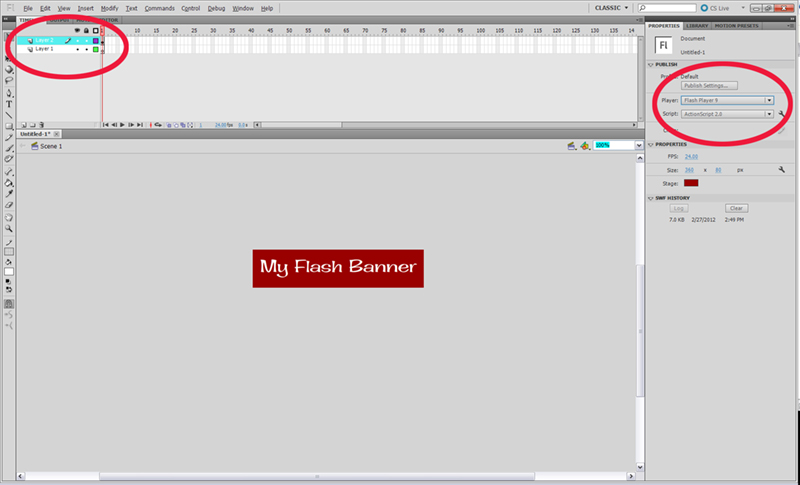
Task: Open the Edit Scene dropdown icon
Action: pos(572,146)
